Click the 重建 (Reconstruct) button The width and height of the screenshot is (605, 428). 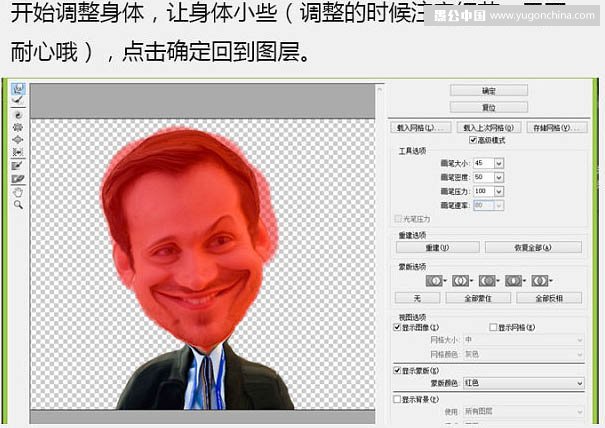(438, 247)
